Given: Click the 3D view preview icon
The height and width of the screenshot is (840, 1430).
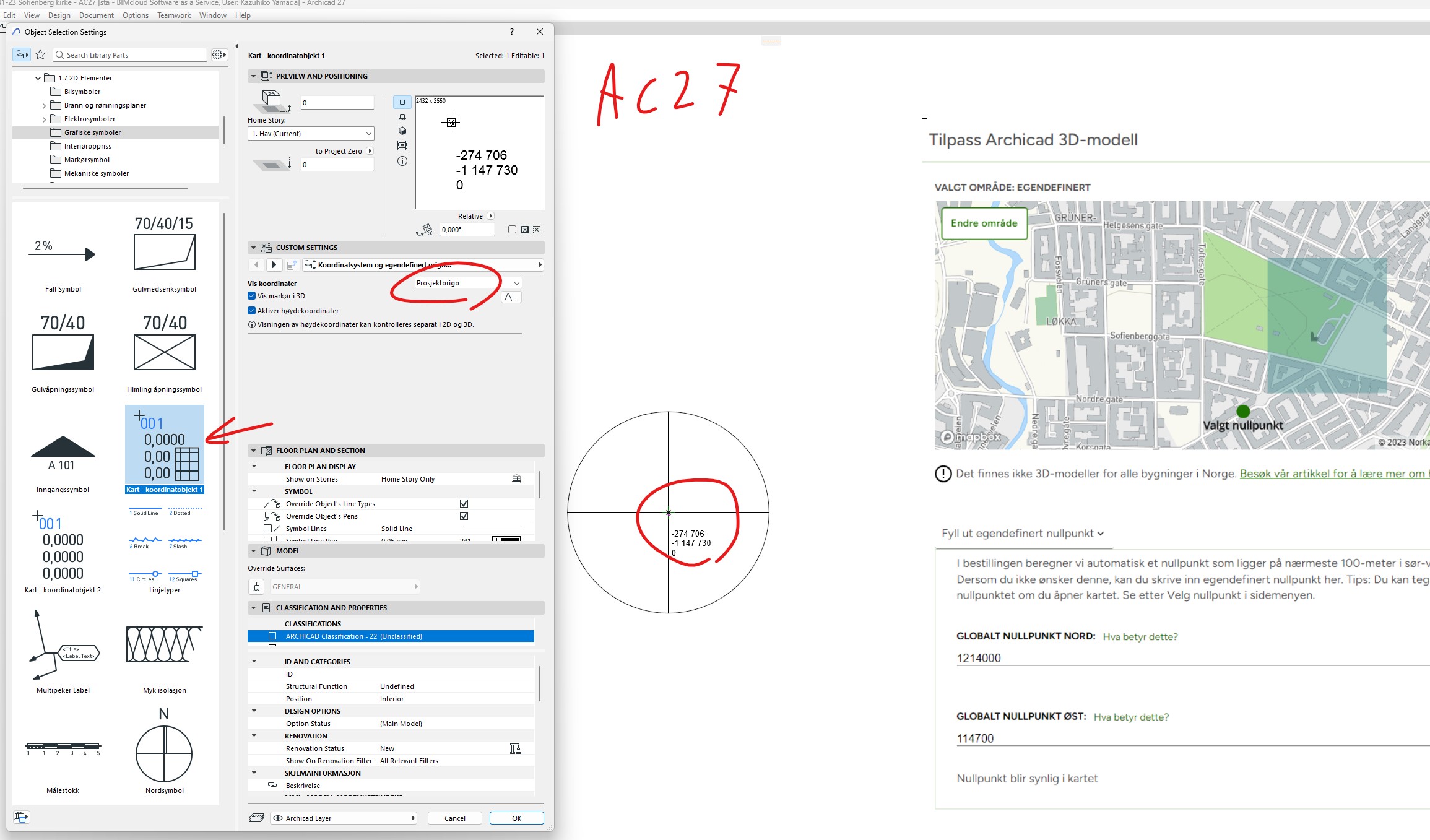Looking at the screenshot, I should coord(402,131).
